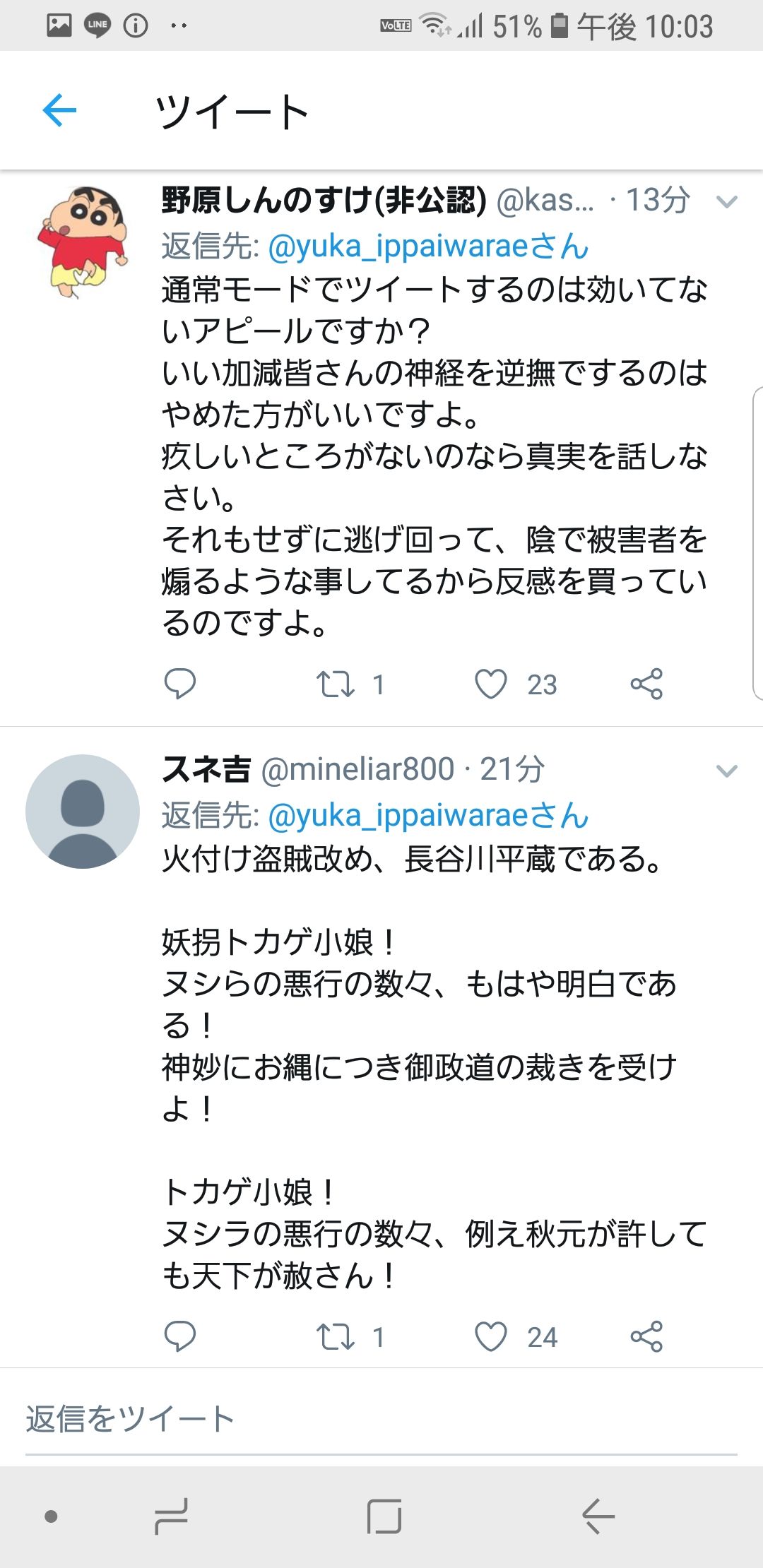Image resolution: width=763 pixels, height=1568 pixels.
Task: Tap the blue back arrow in header
Action: [59, 110]
